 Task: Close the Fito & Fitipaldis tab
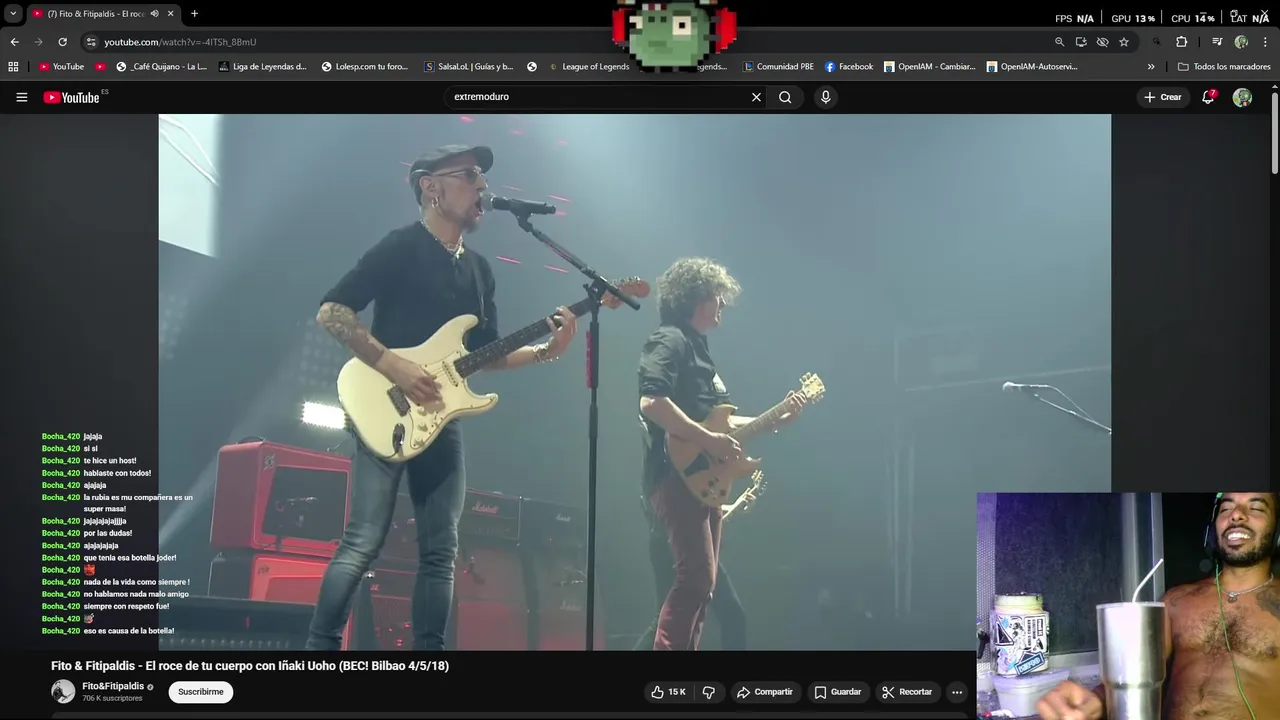[x=170, y=14]
